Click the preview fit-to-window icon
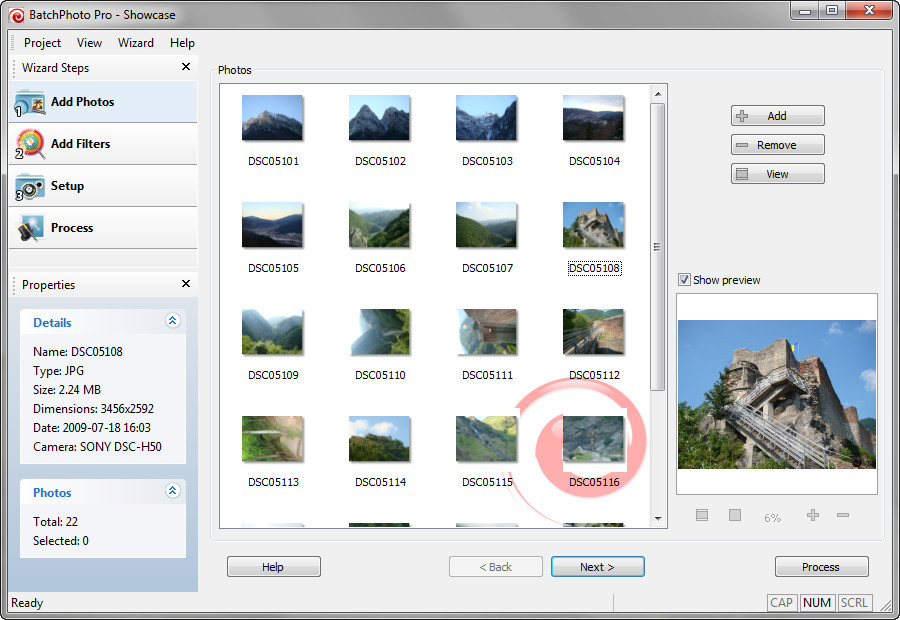 click(702, 515)
